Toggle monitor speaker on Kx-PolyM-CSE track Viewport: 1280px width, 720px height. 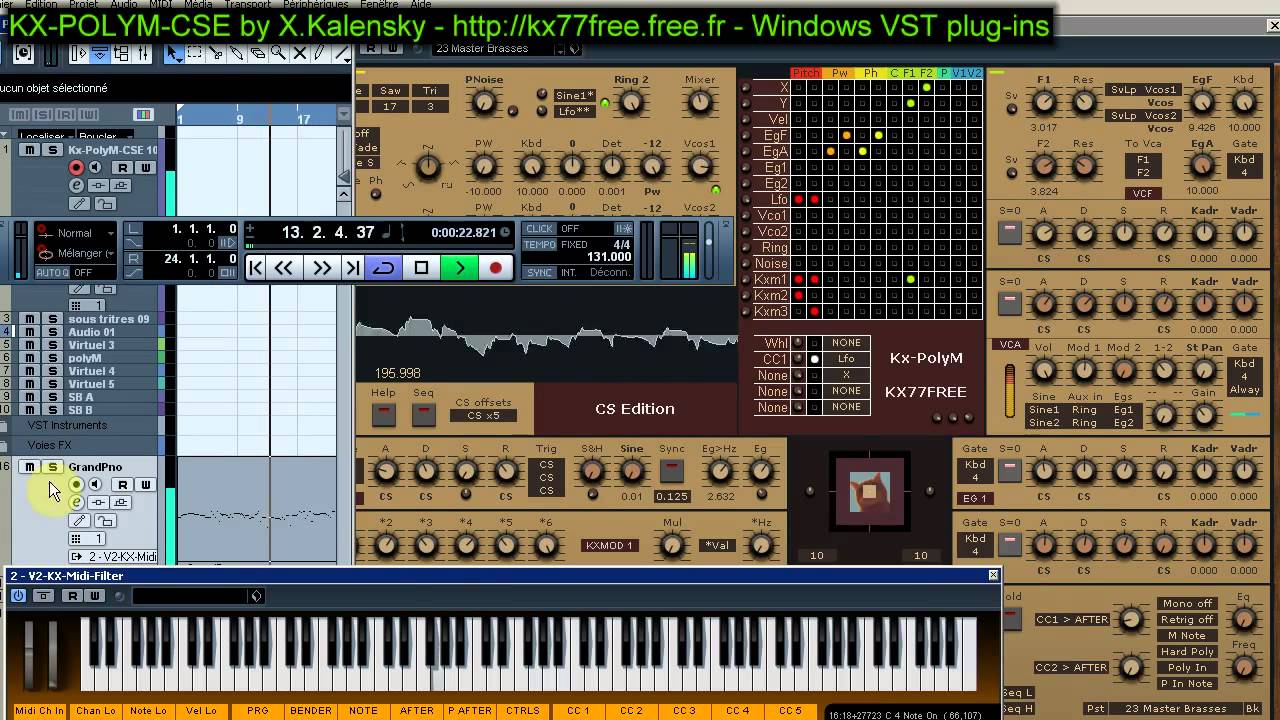(x=95, y=168)
